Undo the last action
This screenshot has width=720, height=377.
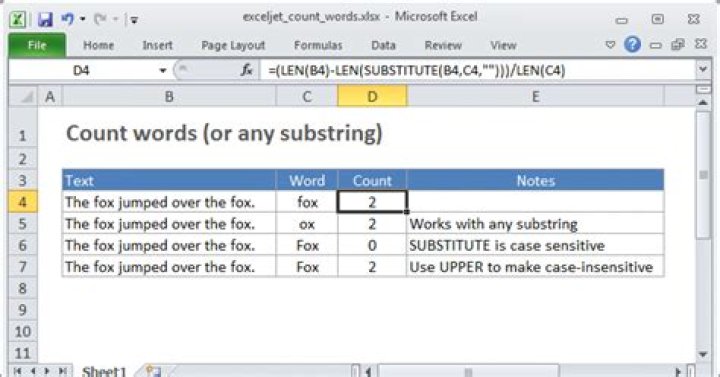pos(67,19)
